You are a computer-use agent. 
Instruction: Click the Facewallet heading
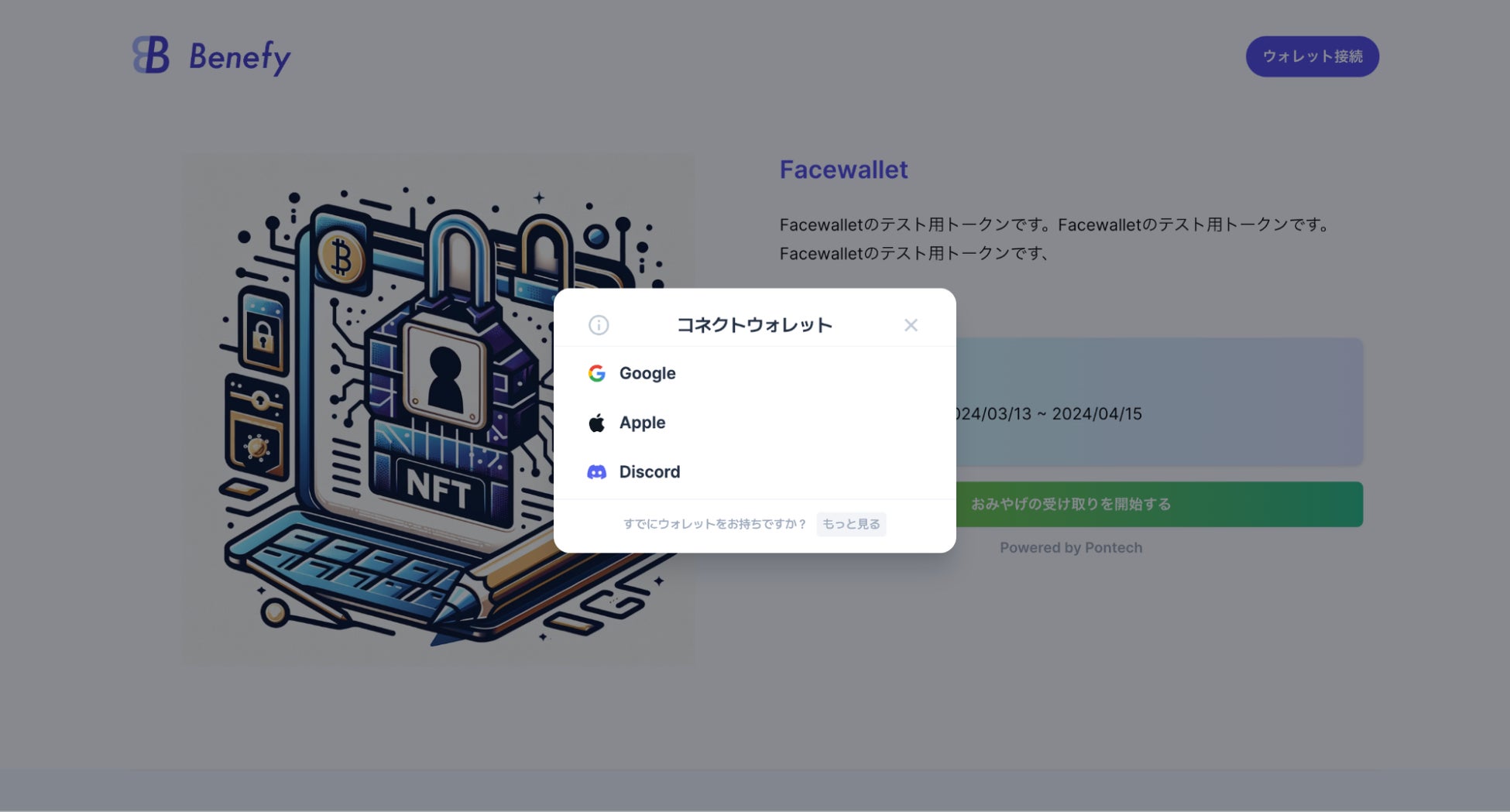click(x=843, y=170)
